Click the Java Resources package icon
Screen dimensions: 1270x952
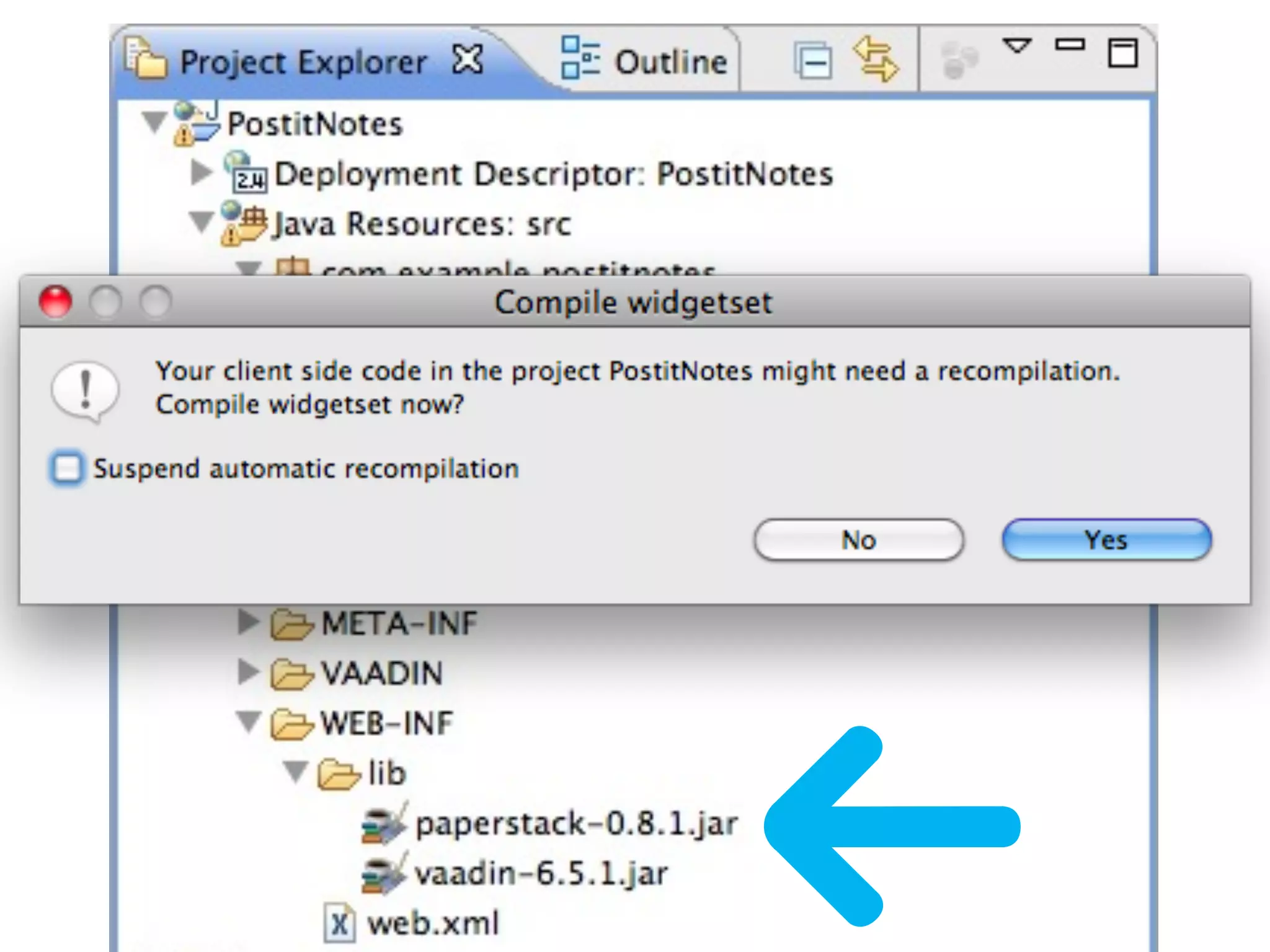(244, 224)
